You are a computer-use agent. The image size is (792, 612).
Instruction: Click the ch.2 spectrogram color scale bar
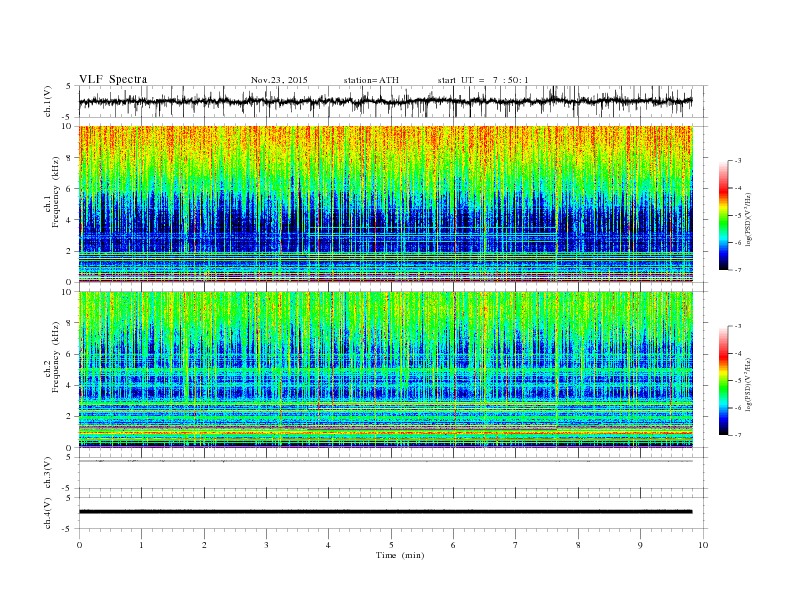point(724,381)
